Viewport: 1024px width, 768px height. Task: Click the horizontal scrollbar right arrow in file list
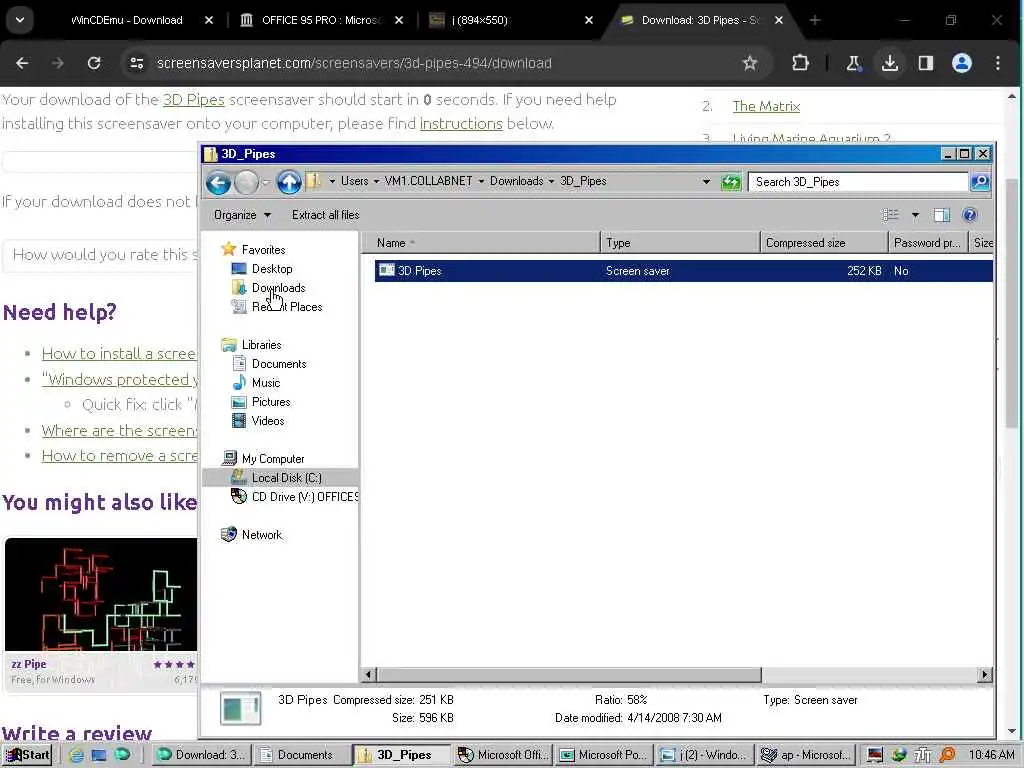click(x=984, y=674)
